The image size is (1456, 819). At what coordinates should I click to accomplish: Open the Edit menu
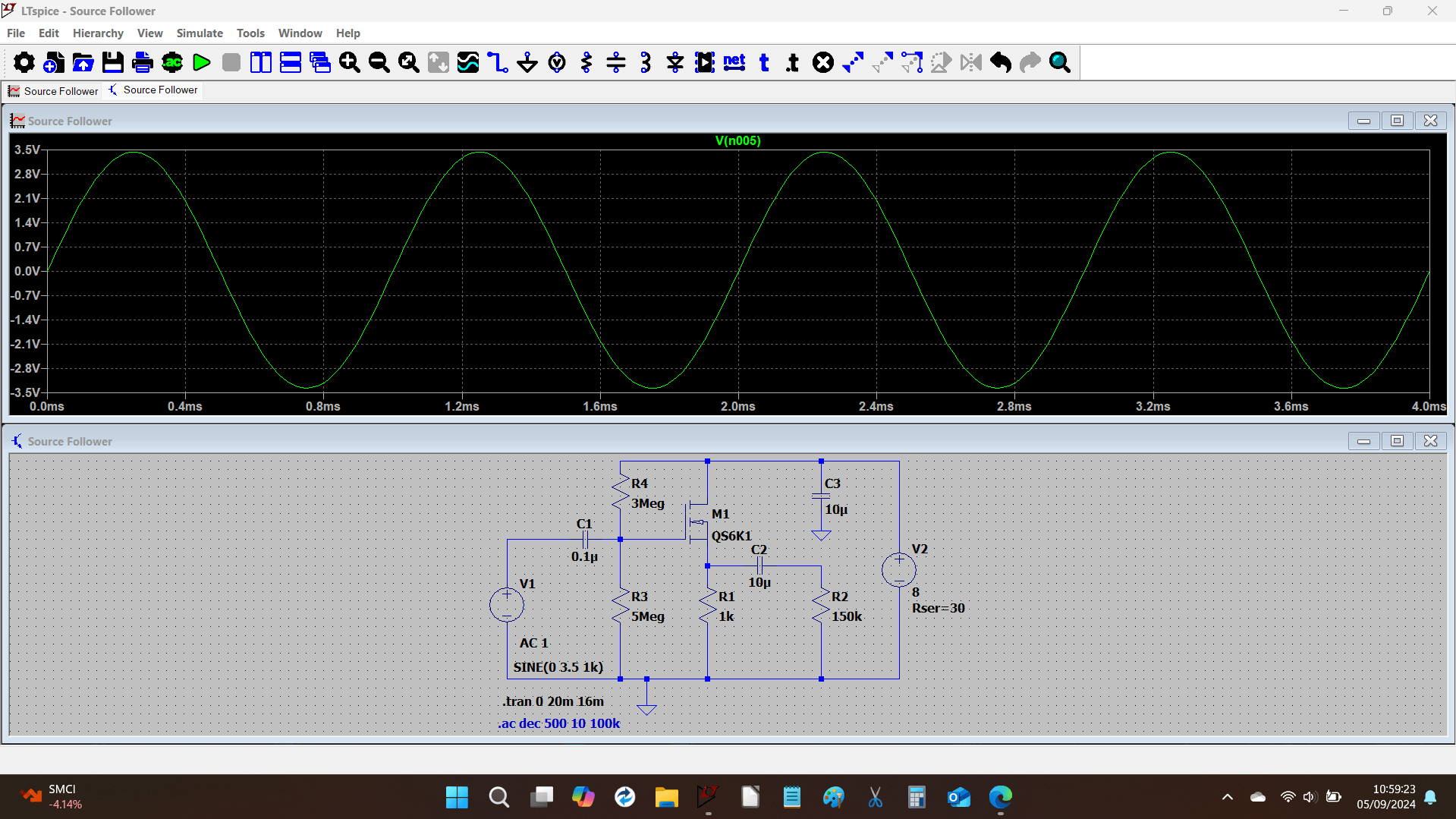pos(49,33)
